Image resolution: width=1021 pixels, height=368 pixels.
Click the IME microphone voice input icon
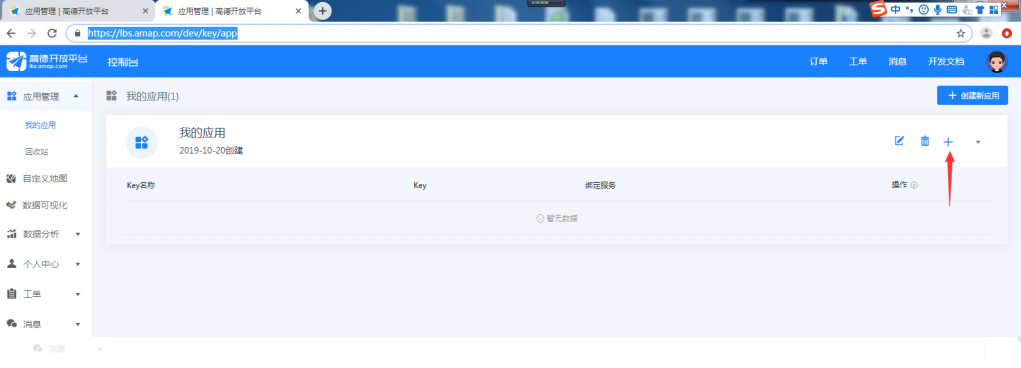pos(938,9)
